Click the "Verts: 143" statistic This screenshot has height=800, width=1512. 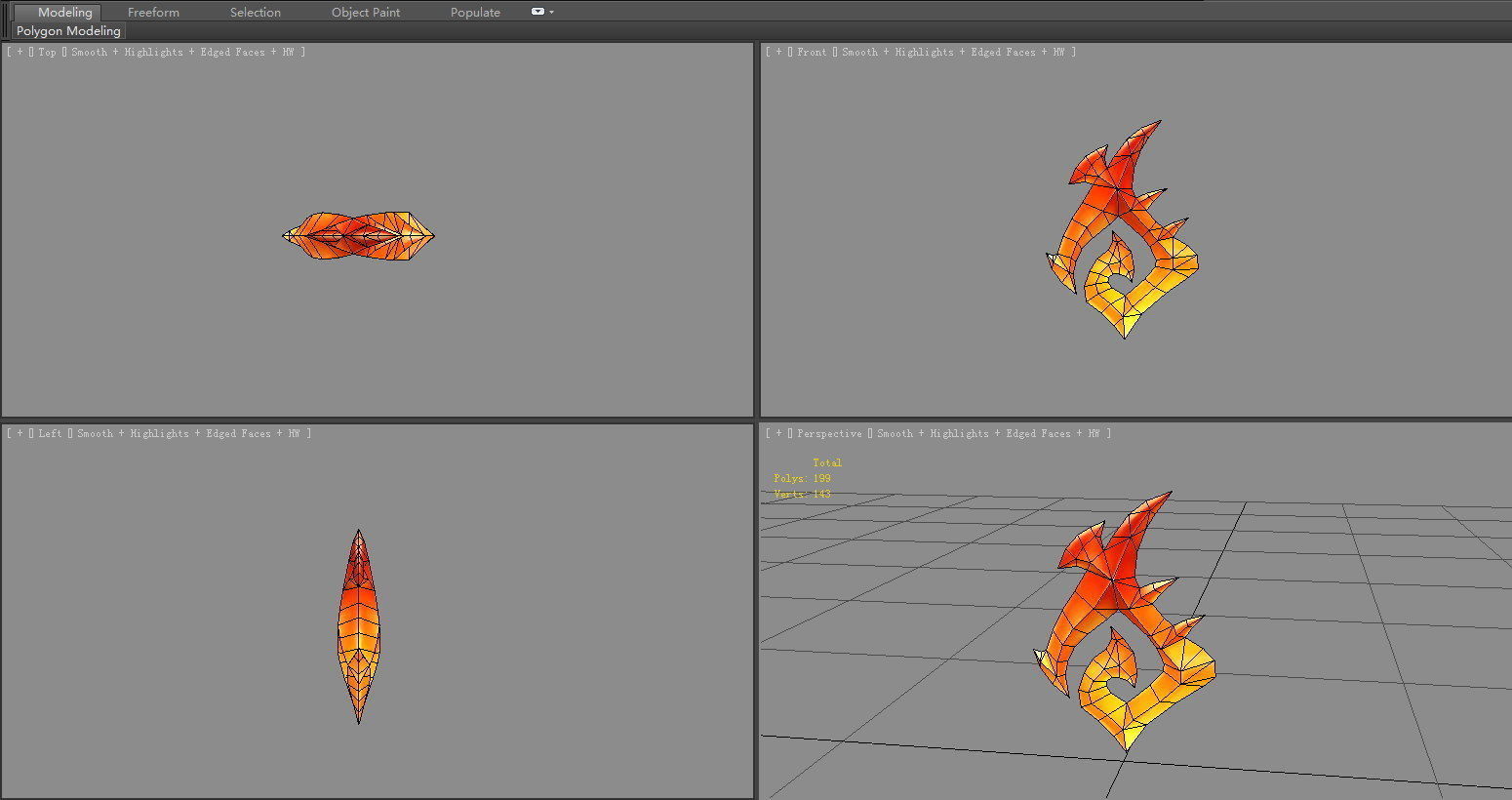[x=802, y=495]
